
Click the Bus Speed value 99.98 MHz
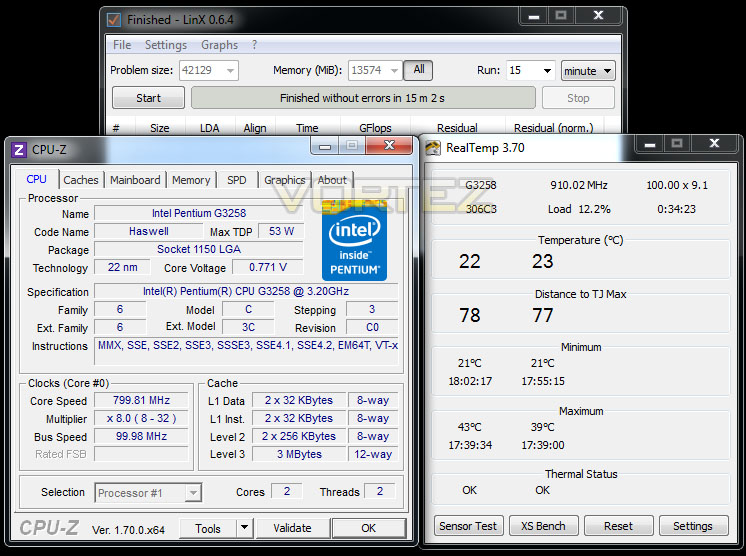(141, 436)
